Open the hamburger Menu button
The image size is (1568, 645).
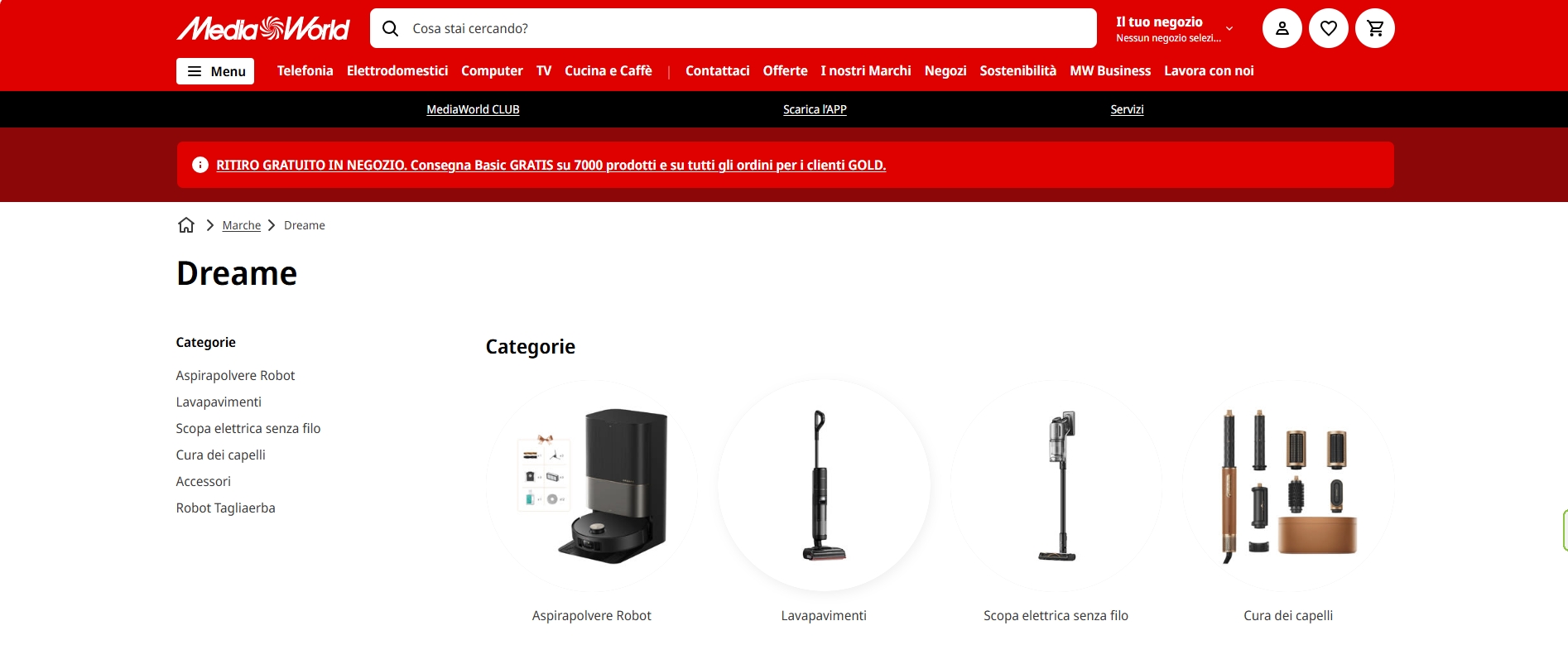coord(215,71)
